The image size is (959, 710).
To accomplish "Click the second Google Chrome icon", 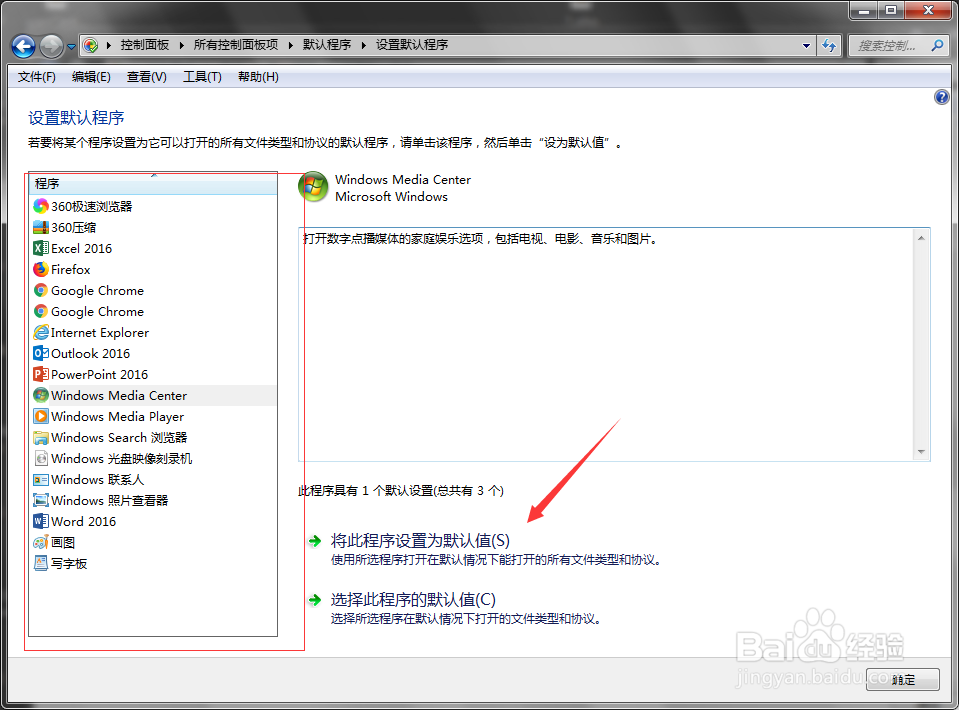I will tap(41, 311).
